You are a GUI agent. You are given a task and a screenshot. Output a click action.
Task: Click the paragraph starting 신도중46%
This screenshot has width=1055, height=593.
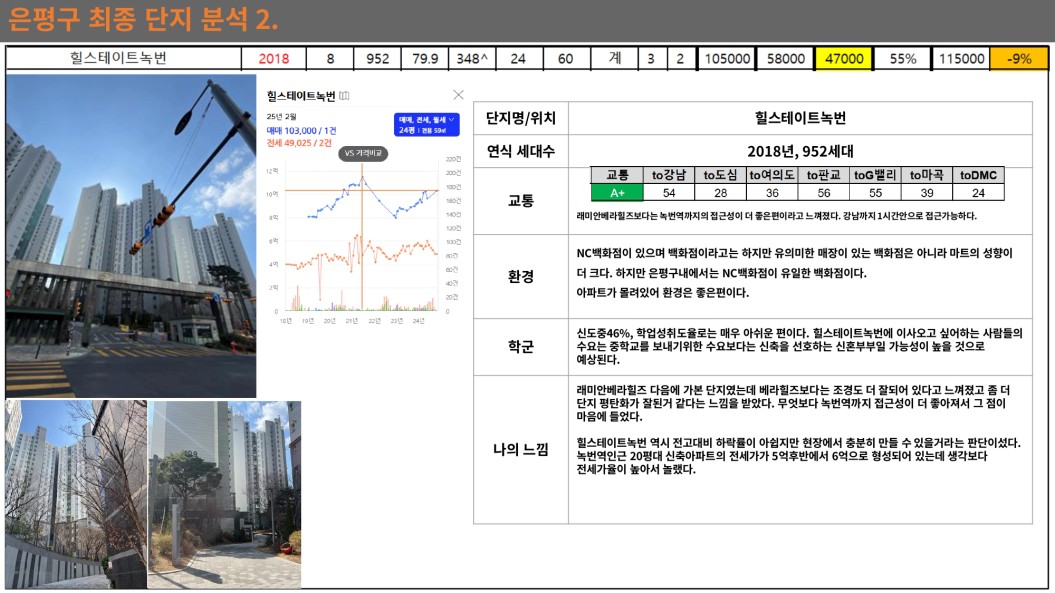click(x=799, y=346)
